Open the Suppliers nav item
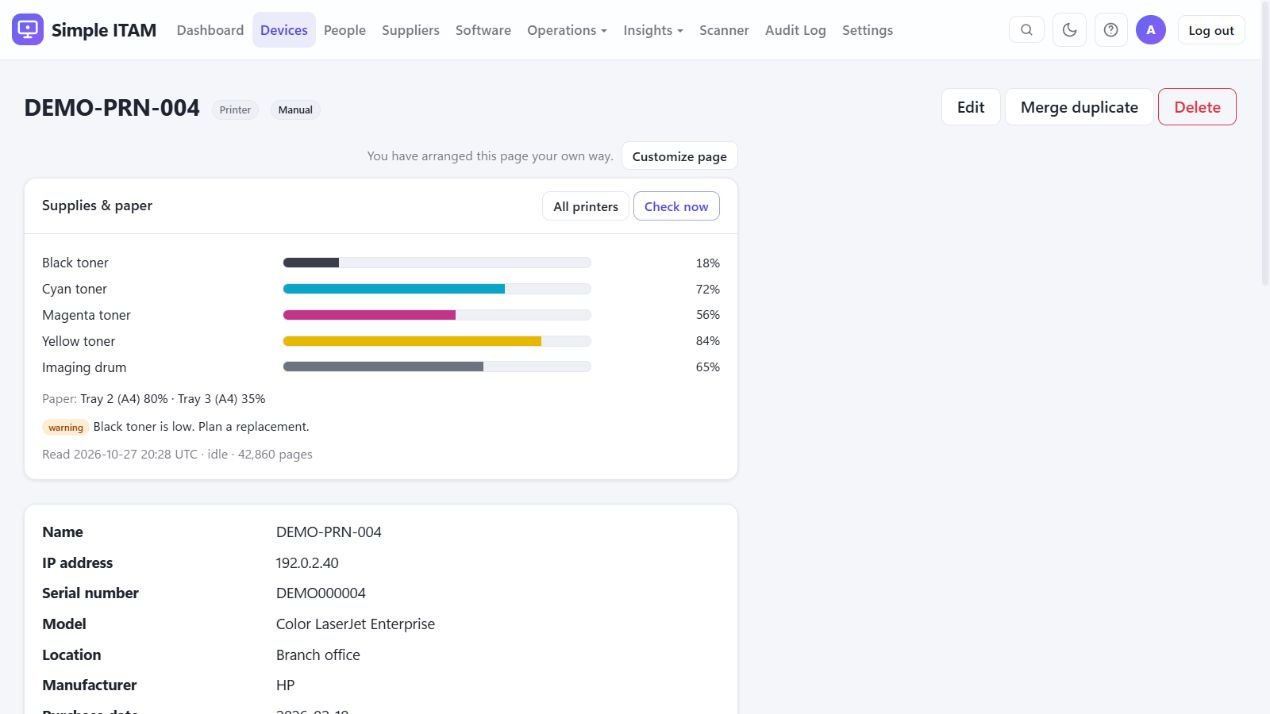The width and height of the screenshot is (1270, 714). (x=411, y=30)
